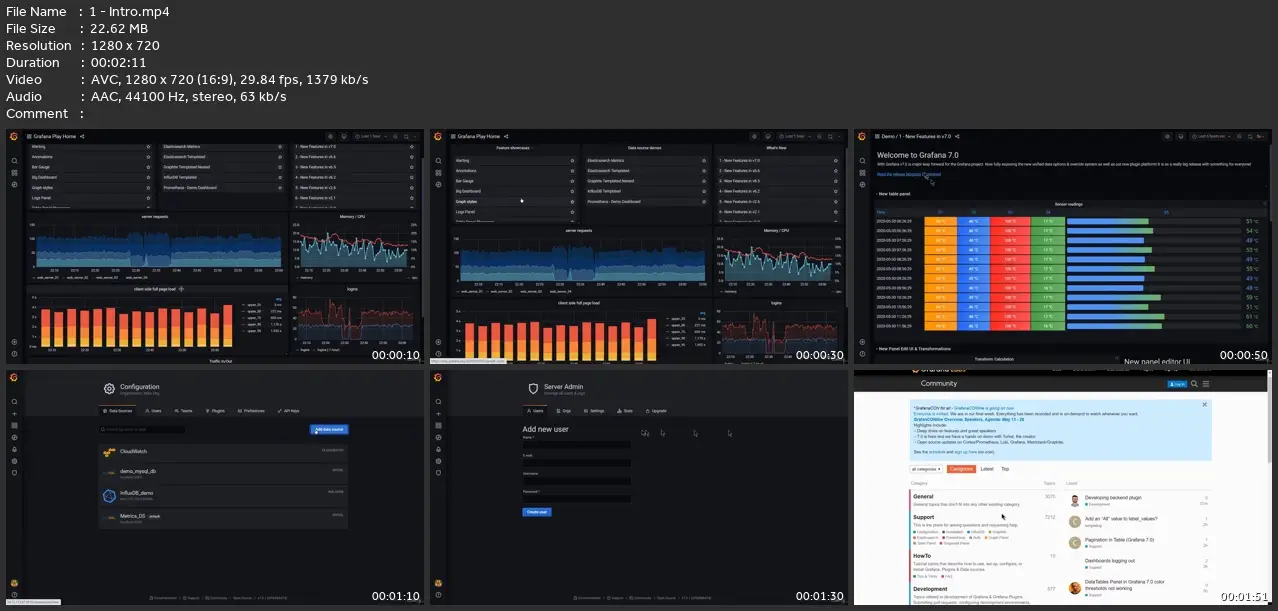Click Create plus icon in 00:01:10 frame sidebar
The width and height of the screenshot is (1278, 611).
[x=15, y=414]
